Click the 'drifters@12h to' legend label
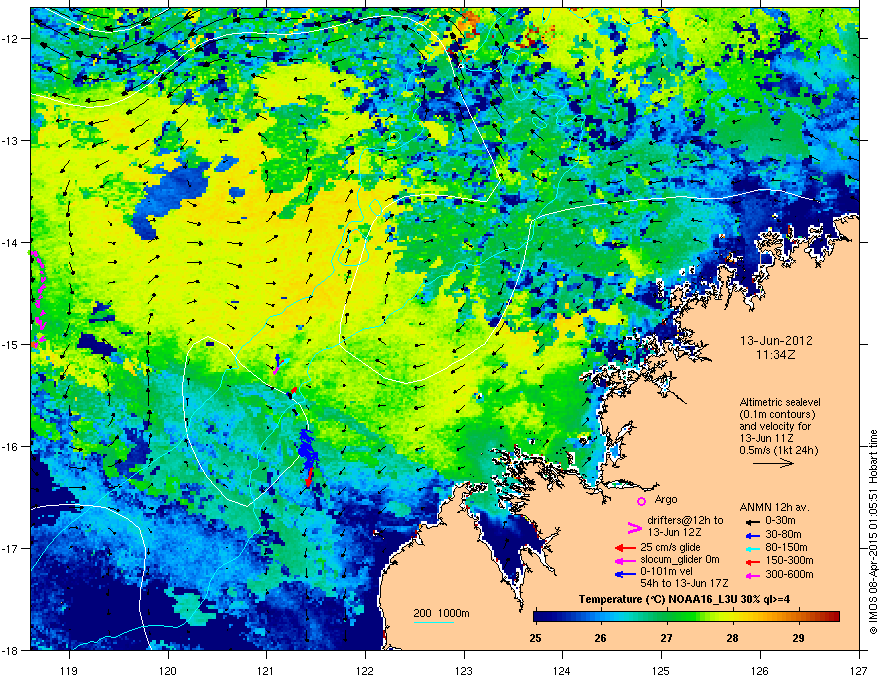Viewport: 880px width, 680px height. [x=685, y=520]
